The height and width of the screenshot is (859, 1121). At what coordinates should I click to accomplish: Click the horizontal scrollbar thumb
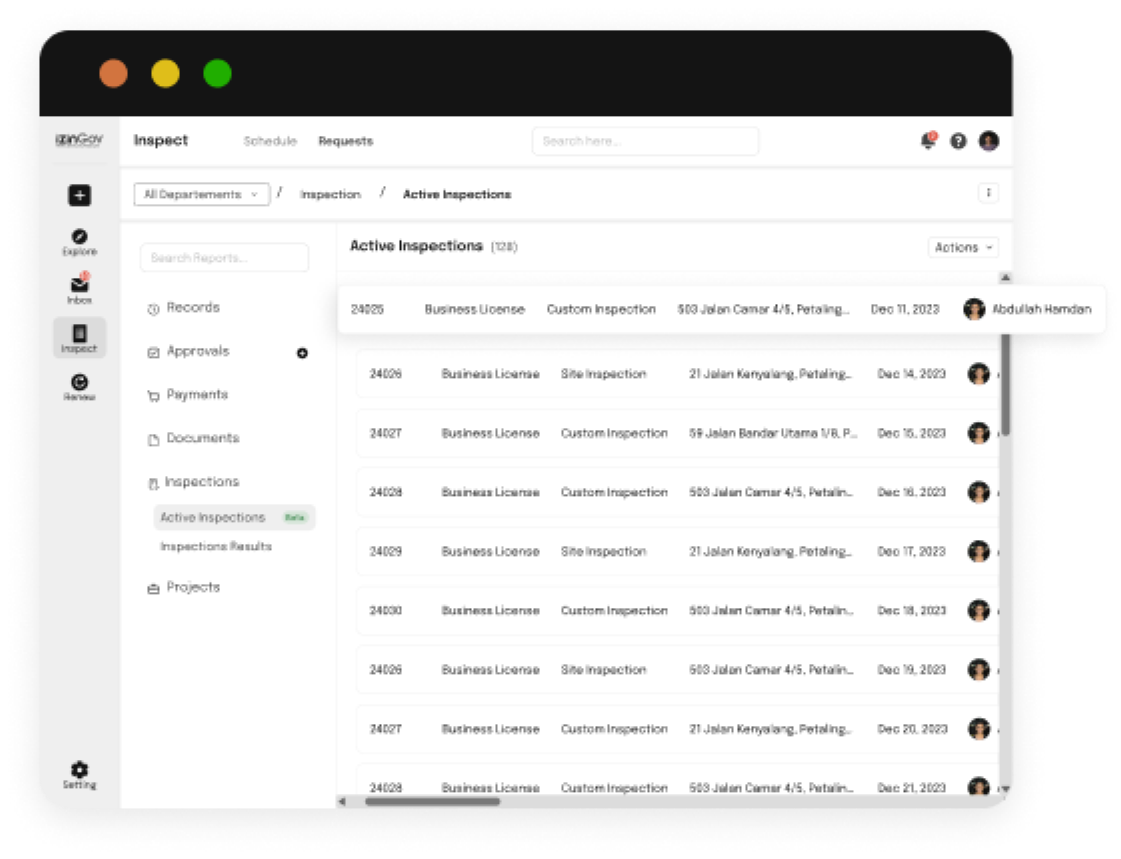(x=433, y=801)
